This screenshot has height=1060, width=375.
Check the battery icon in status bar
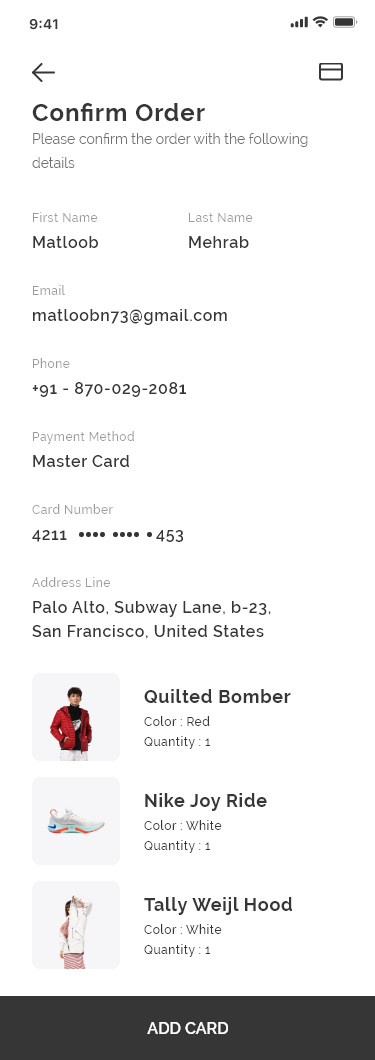click(x=345, y=22)
